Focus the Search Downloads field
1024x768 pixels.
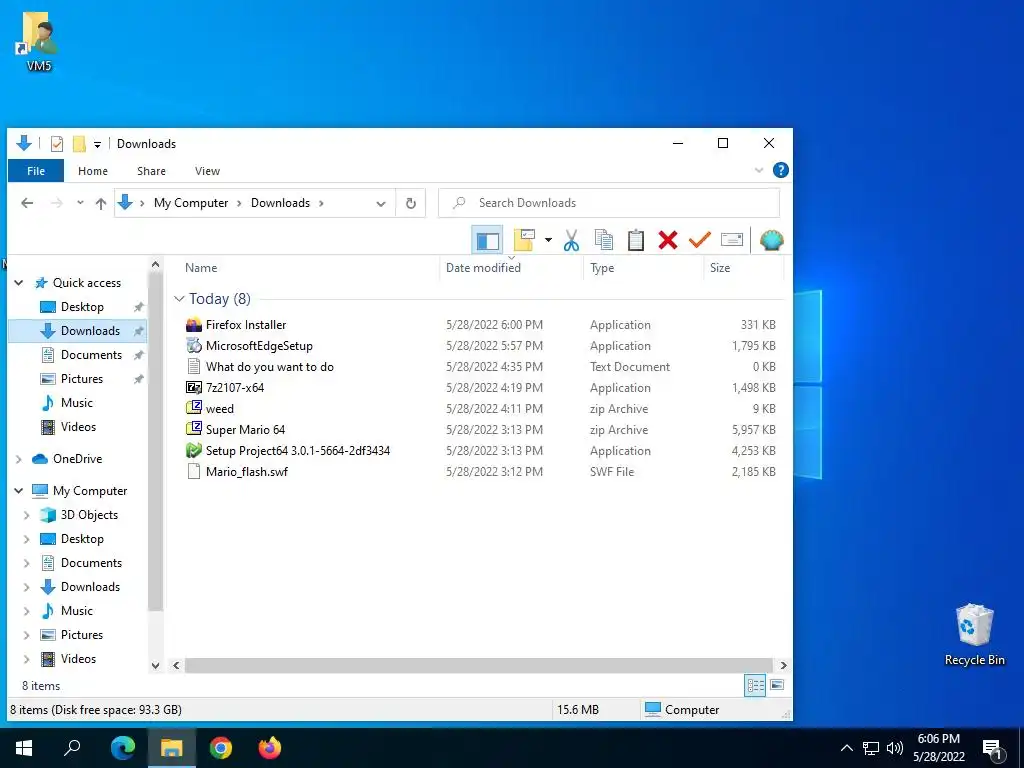(609, 203)
